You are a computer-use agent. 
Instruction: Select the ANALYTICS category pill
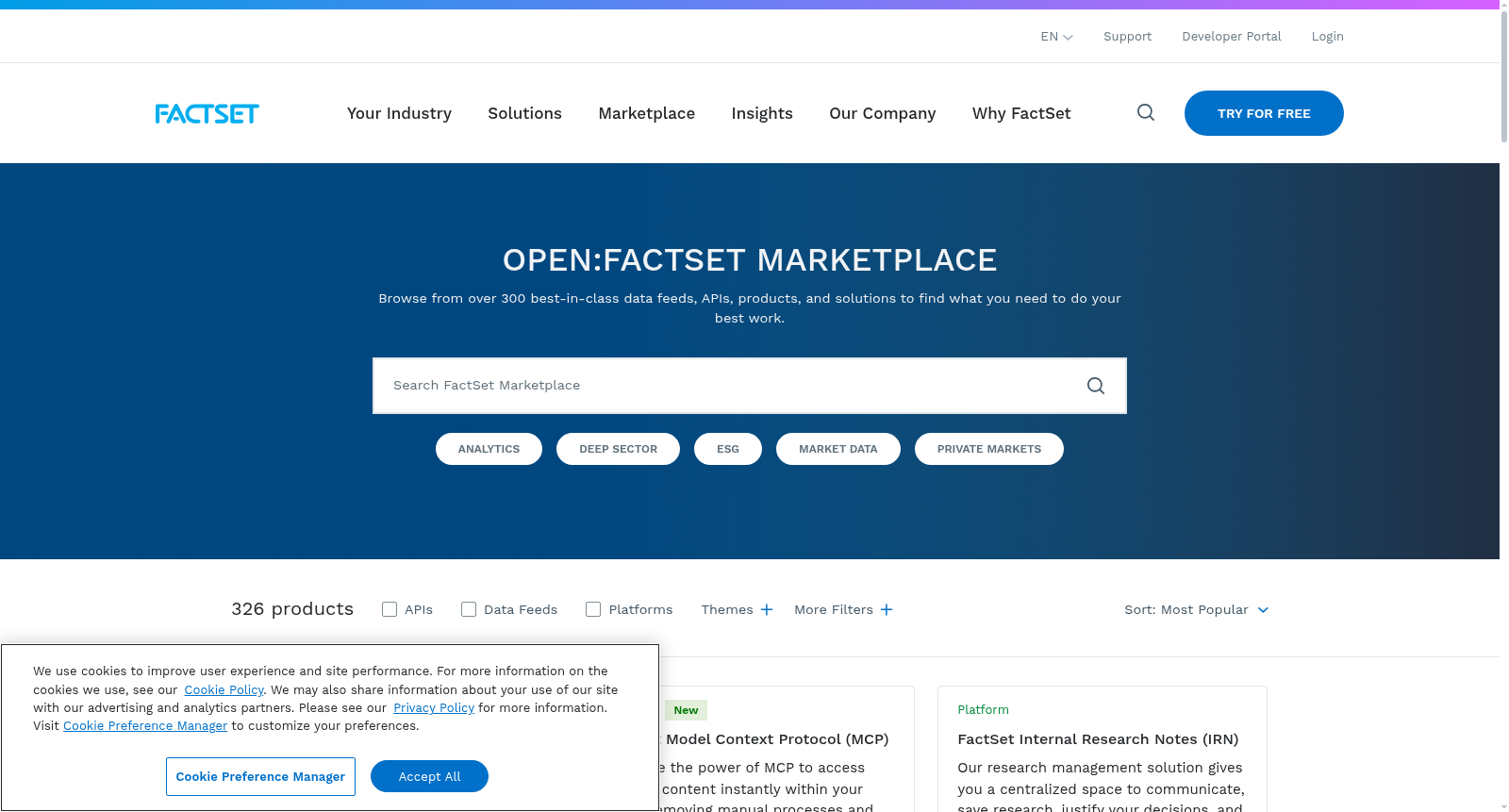(x=489, y=449)
